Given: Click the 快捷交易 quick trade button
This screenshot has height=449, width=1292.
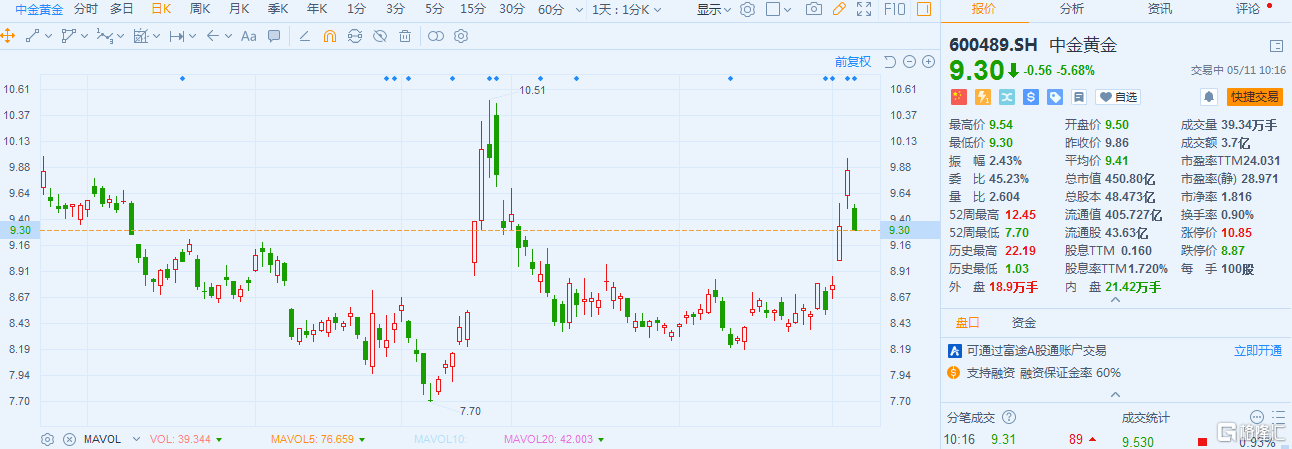Looking at the screenshot, I should coord(1255,97).
